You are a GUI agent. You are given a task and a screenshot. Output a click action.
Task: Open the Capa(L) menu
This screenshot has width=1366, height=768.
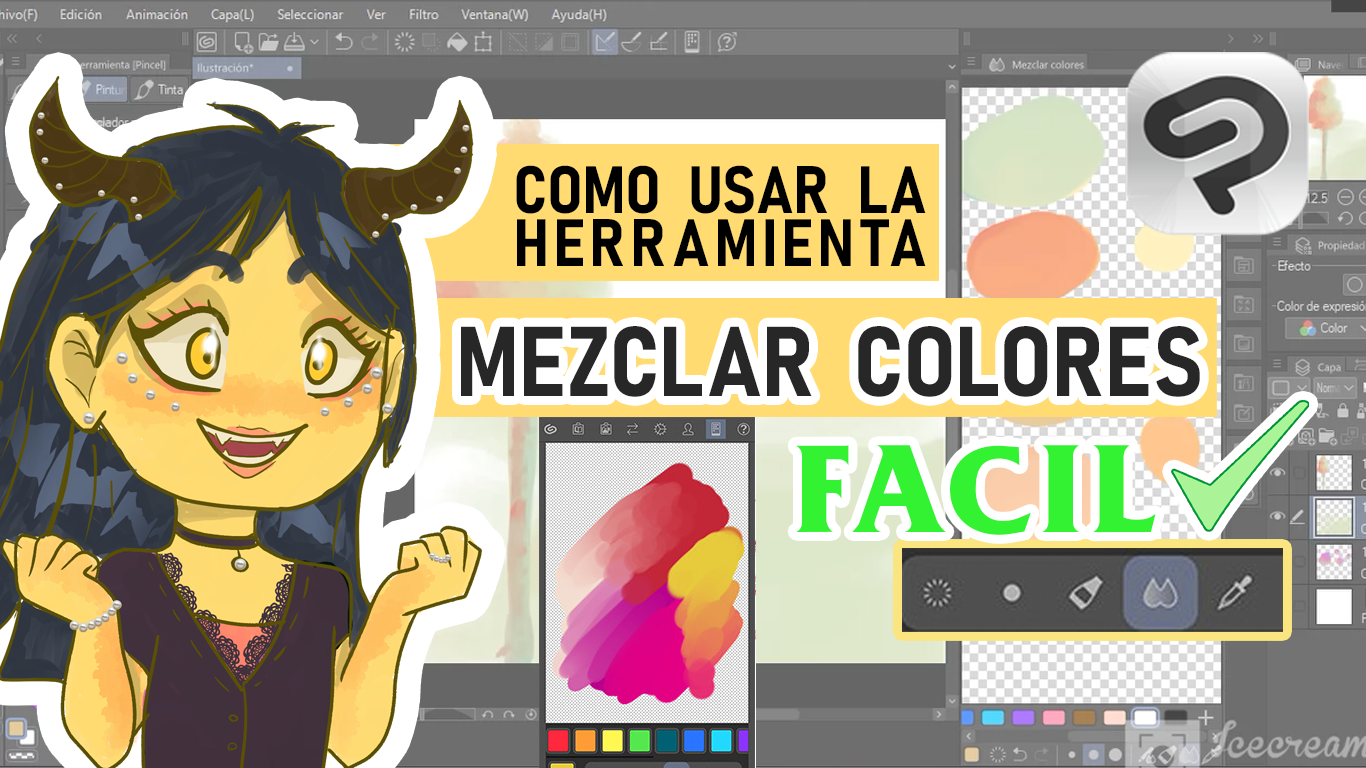click(232, 14)
